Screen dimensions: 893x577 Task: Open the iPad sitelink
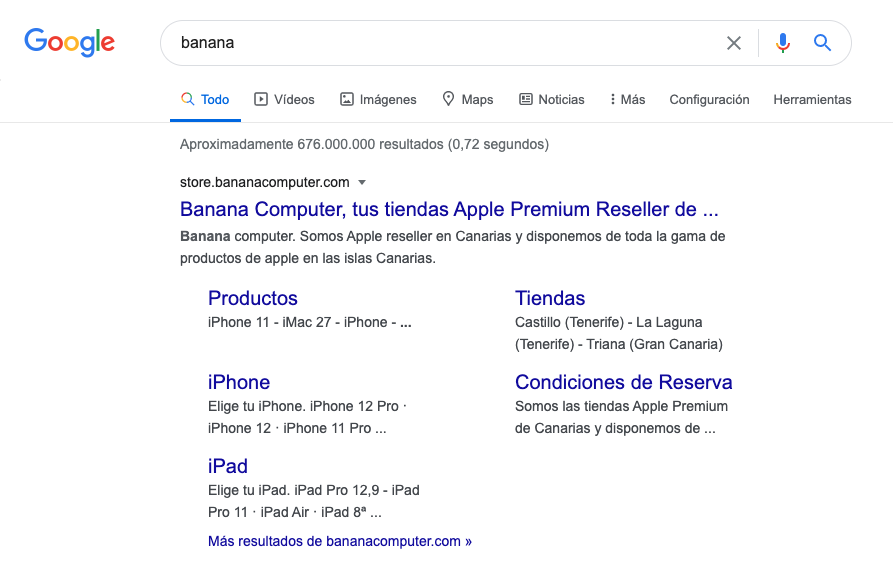pyautogui.click(x=228, y=466)
